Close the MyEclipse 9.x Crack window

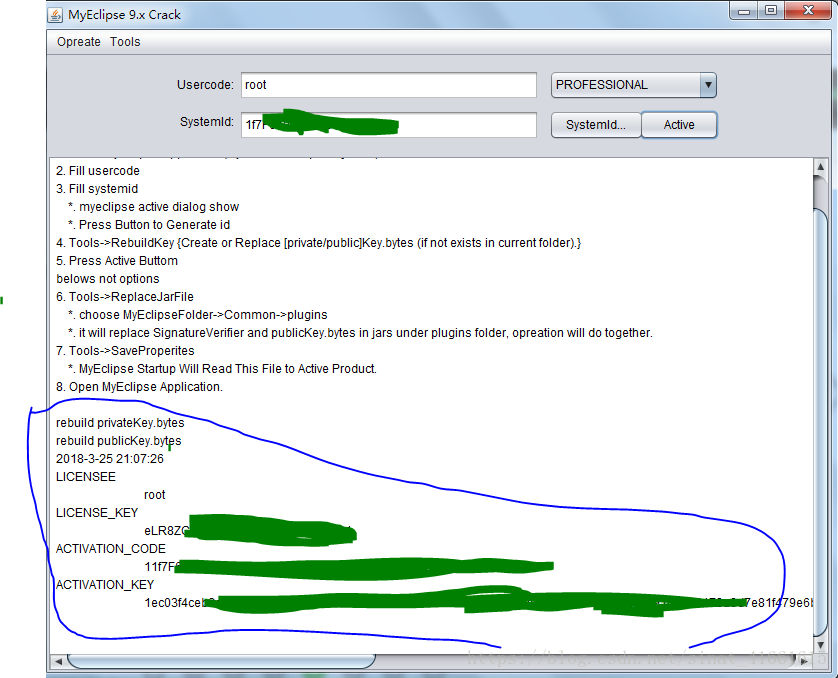point(809,11)
